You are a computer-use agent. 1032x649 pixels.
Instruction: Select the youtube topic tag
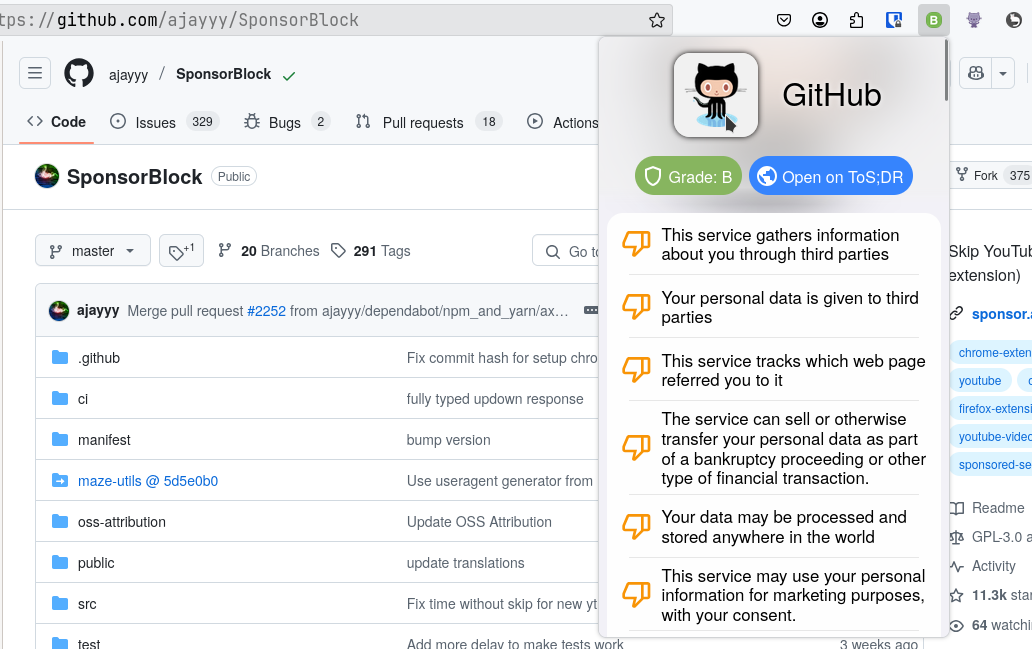[979, 380]
